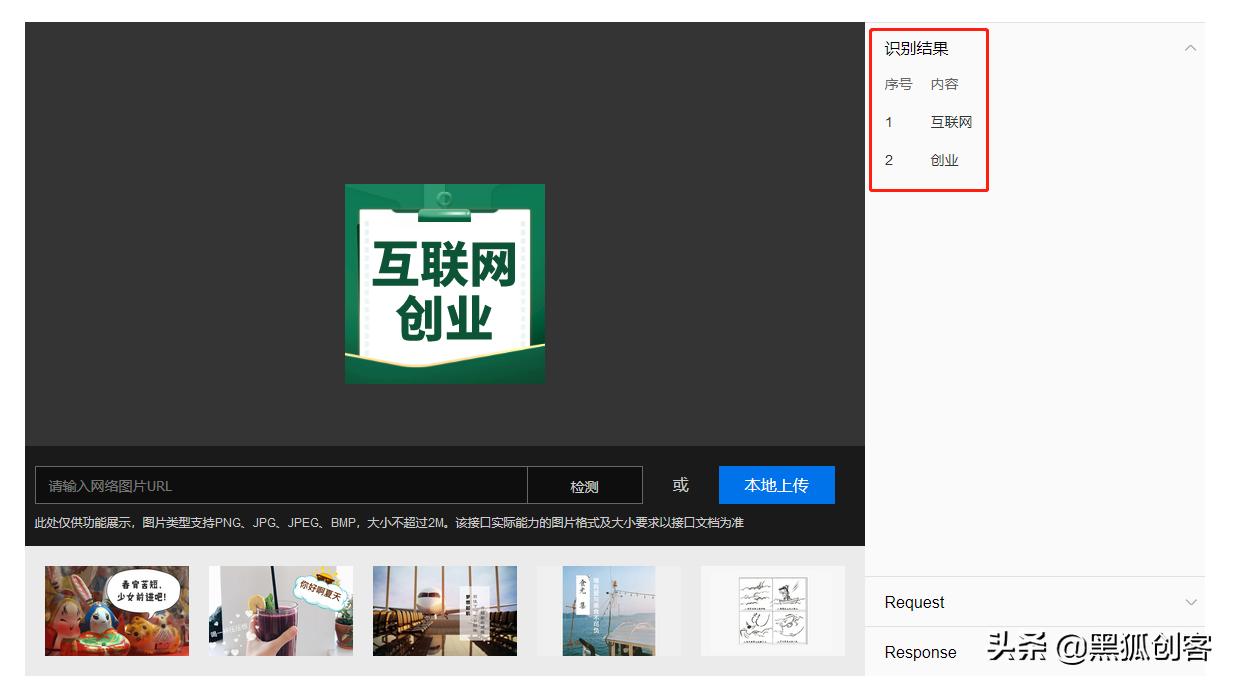This screenshot has height=683, width=1233.
Task: Click the Request section label
Action: click(x=914, y=602)
